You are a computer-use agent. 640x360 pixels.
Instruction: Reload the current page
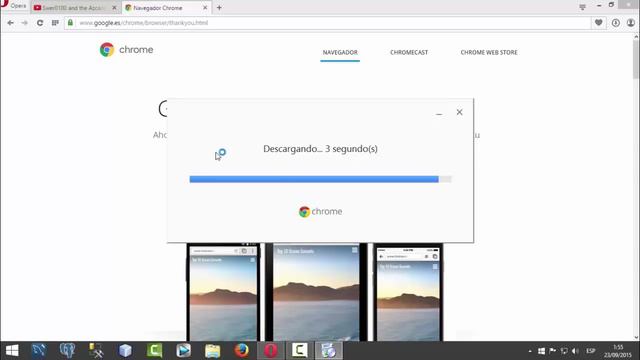tap(40, 23)
